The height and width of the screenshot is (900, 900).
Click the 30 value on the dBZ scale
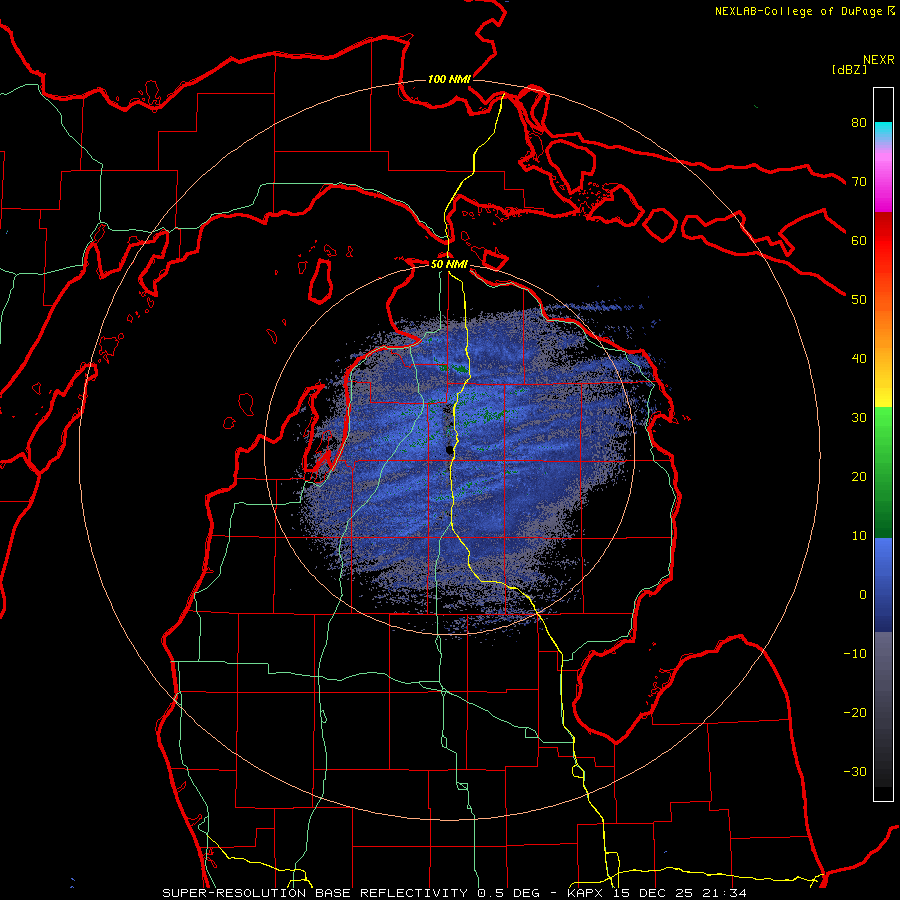pyautogui.click(x=859, y=417)
